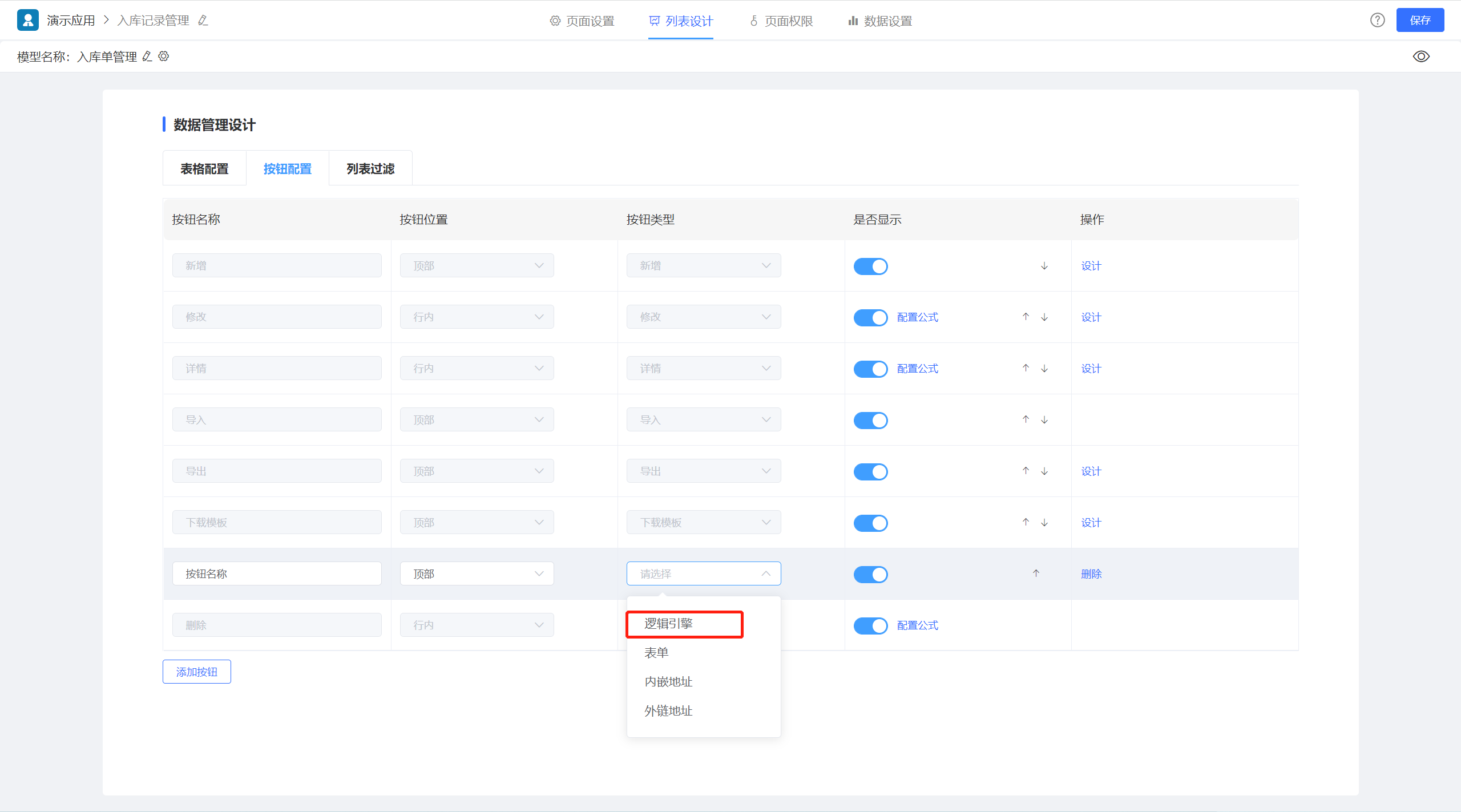
Task: Open button type dropdown showing 新增
Action: coord(704,265)
